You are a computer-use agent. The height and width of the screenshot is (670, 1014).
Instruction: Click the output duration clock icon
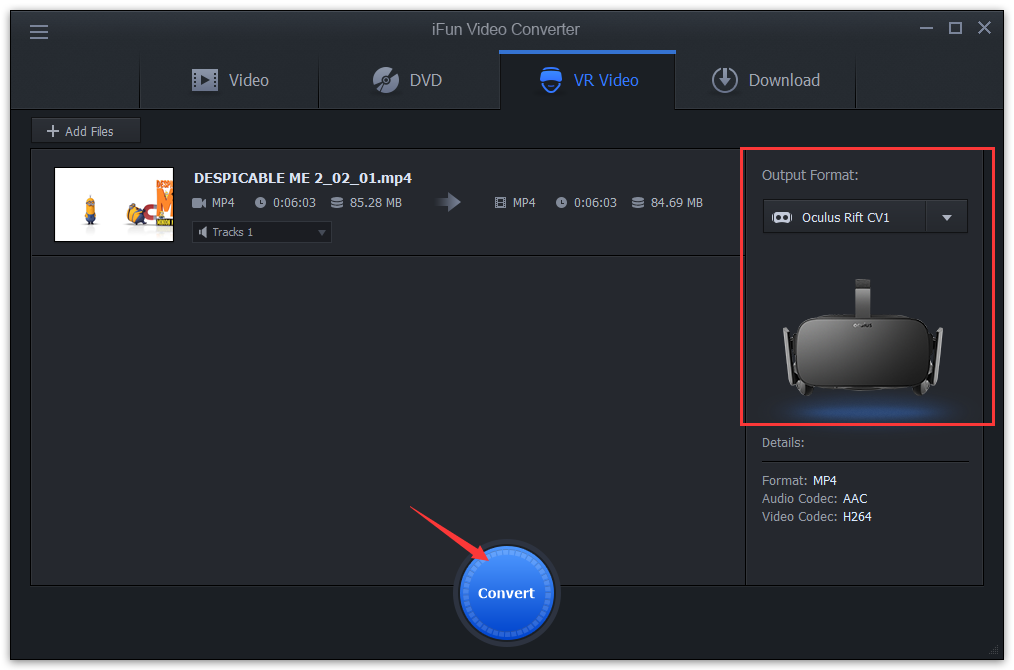click(561, 203)
